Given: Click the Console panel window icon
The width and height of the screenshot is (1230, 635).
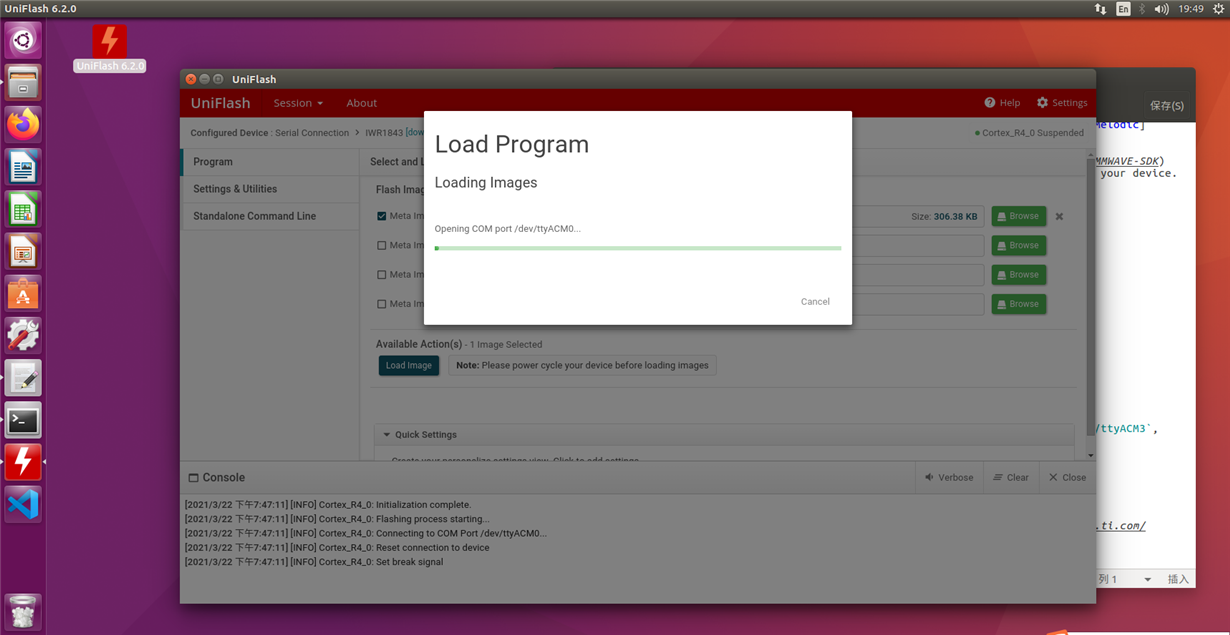Looking at the screenshot, I should [194, 478].
